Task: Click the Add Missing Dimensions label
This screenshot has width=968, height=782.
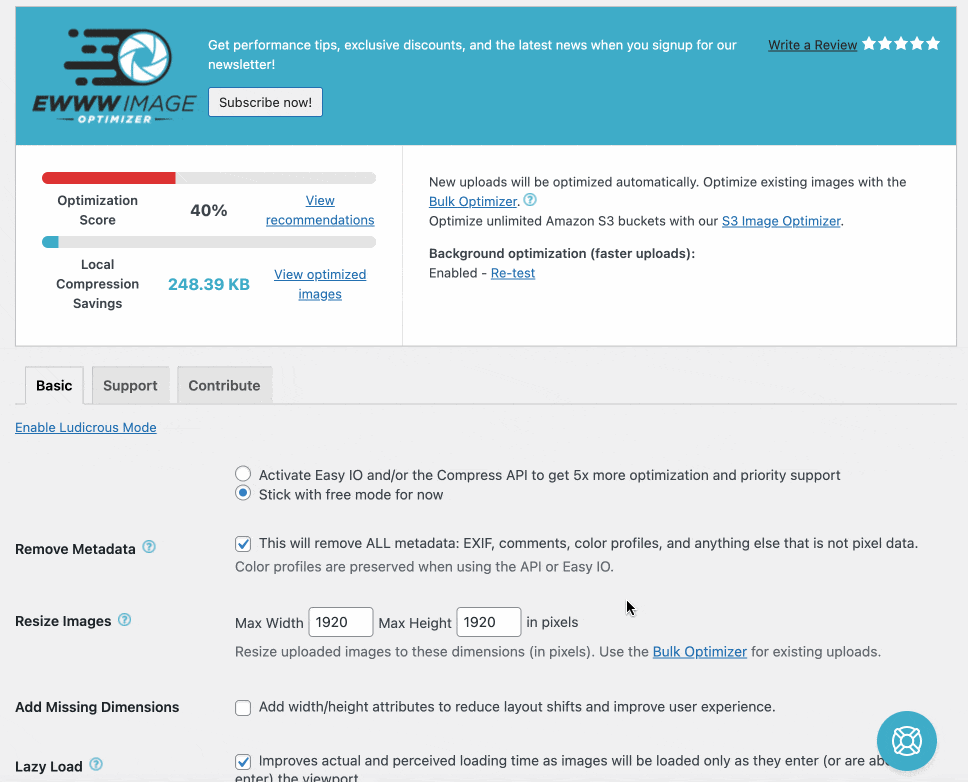Action: tap(97, 707)
